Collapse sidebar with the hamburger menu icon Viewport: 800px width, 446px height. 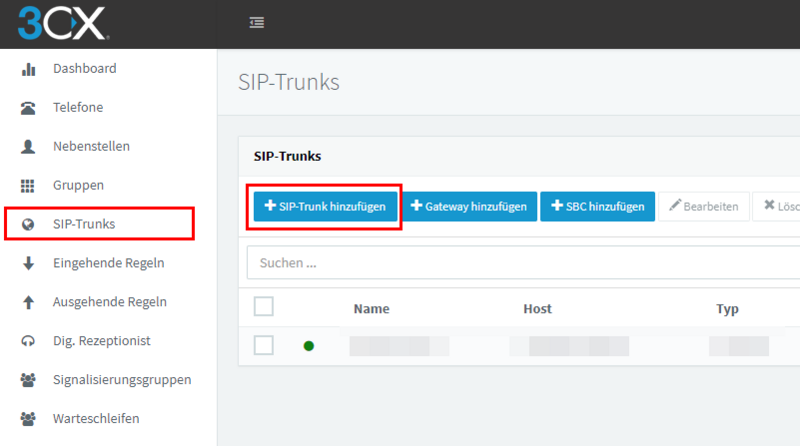[257, 22]
